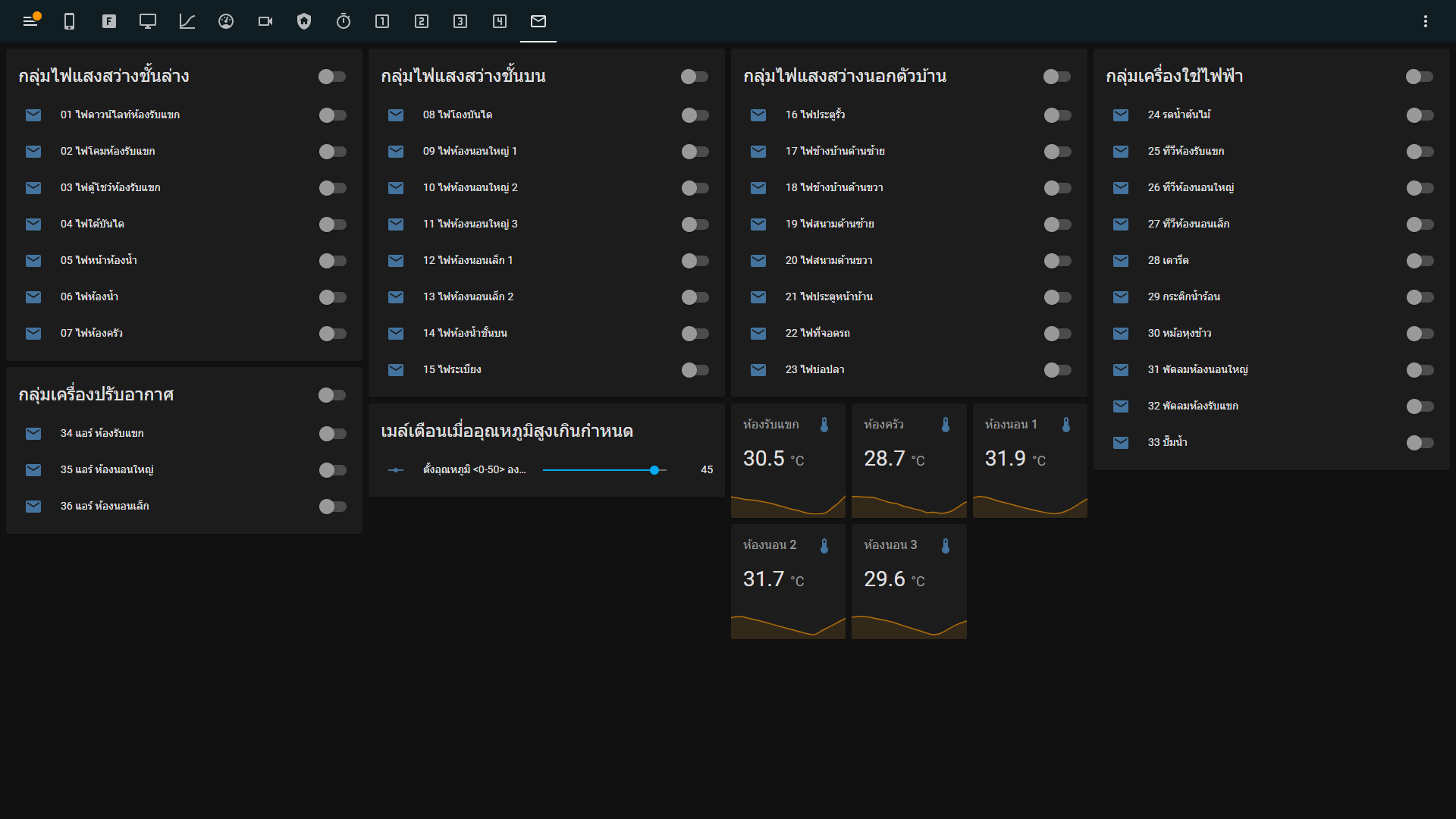
Task: Open the three-dot overflow menu
Action: pos(1426,21)
